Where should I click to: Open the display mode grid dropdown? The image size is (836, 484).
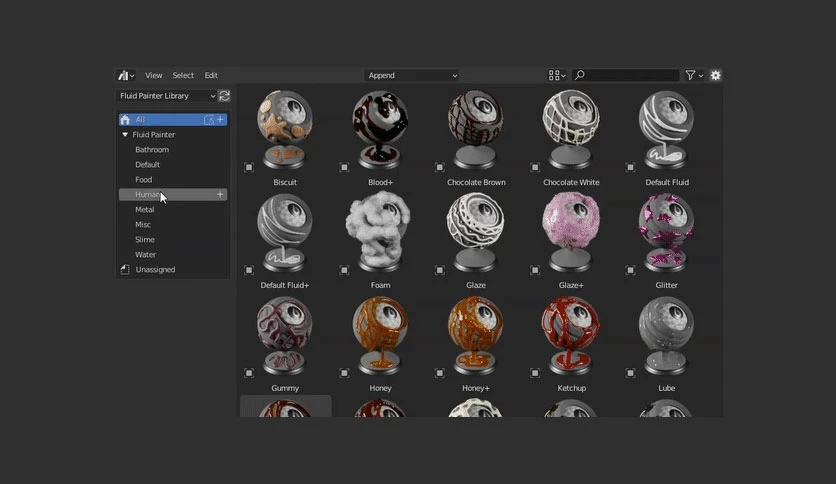[x=557, y=75]
